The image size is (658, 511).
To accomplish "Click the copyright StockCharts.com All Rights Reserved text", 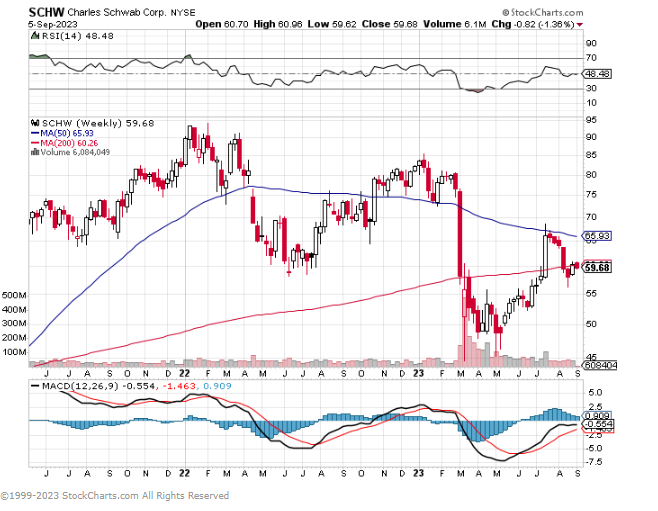I will click(115, 496).
